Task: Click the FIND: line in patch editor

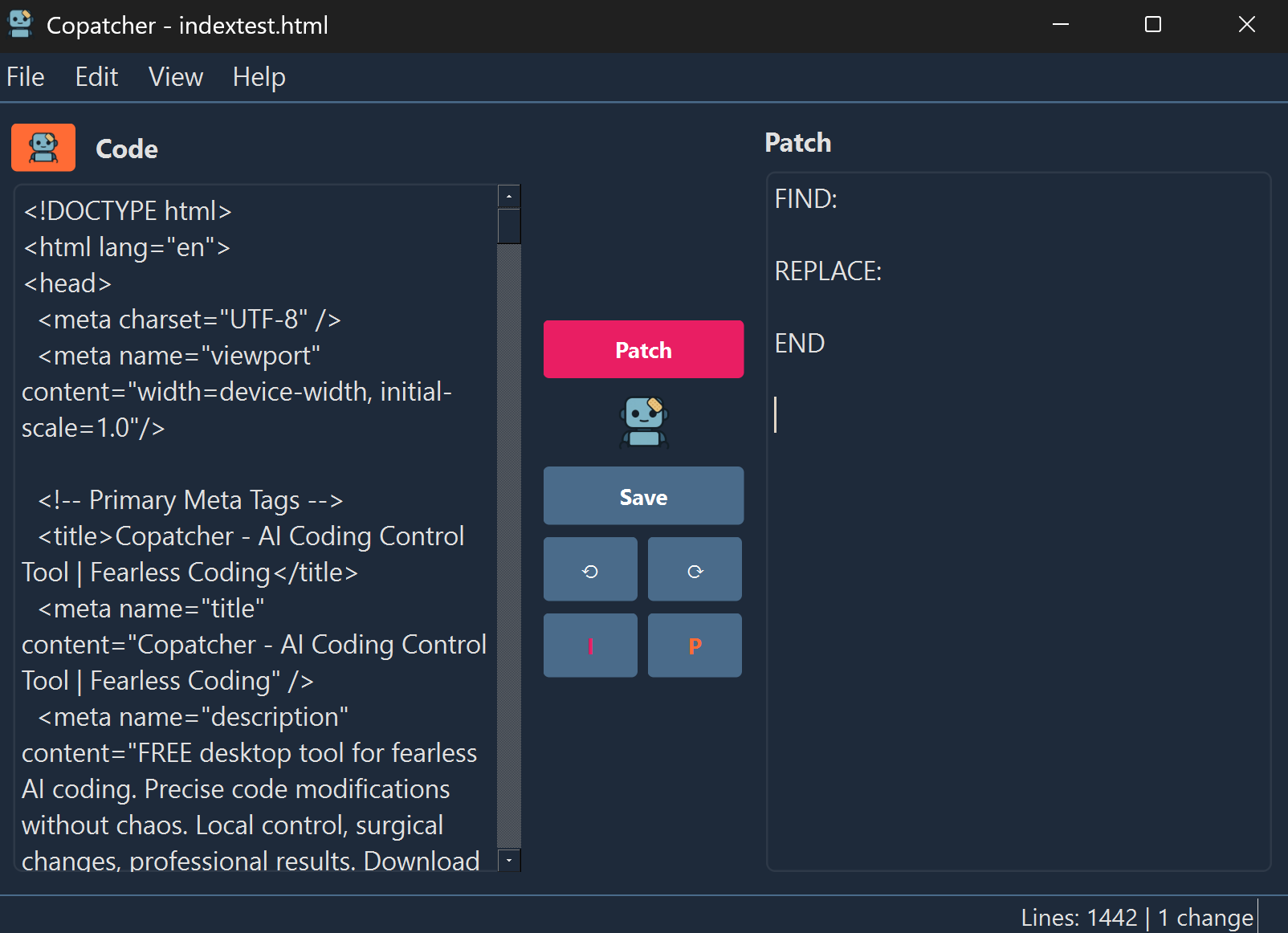Action: (806, 199)
